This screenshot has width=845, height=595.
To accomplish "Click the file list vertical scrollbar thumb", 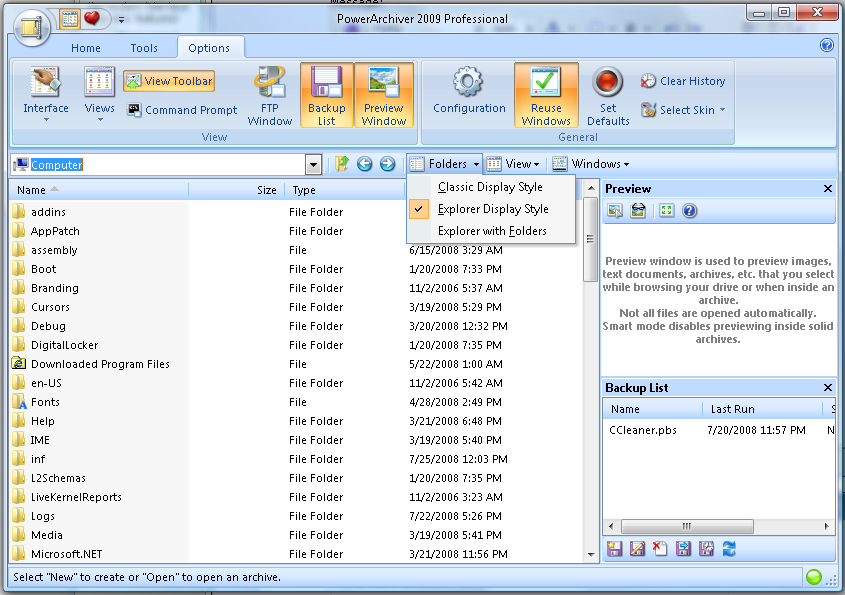I will pyautogui.click(x=591, y=239).
